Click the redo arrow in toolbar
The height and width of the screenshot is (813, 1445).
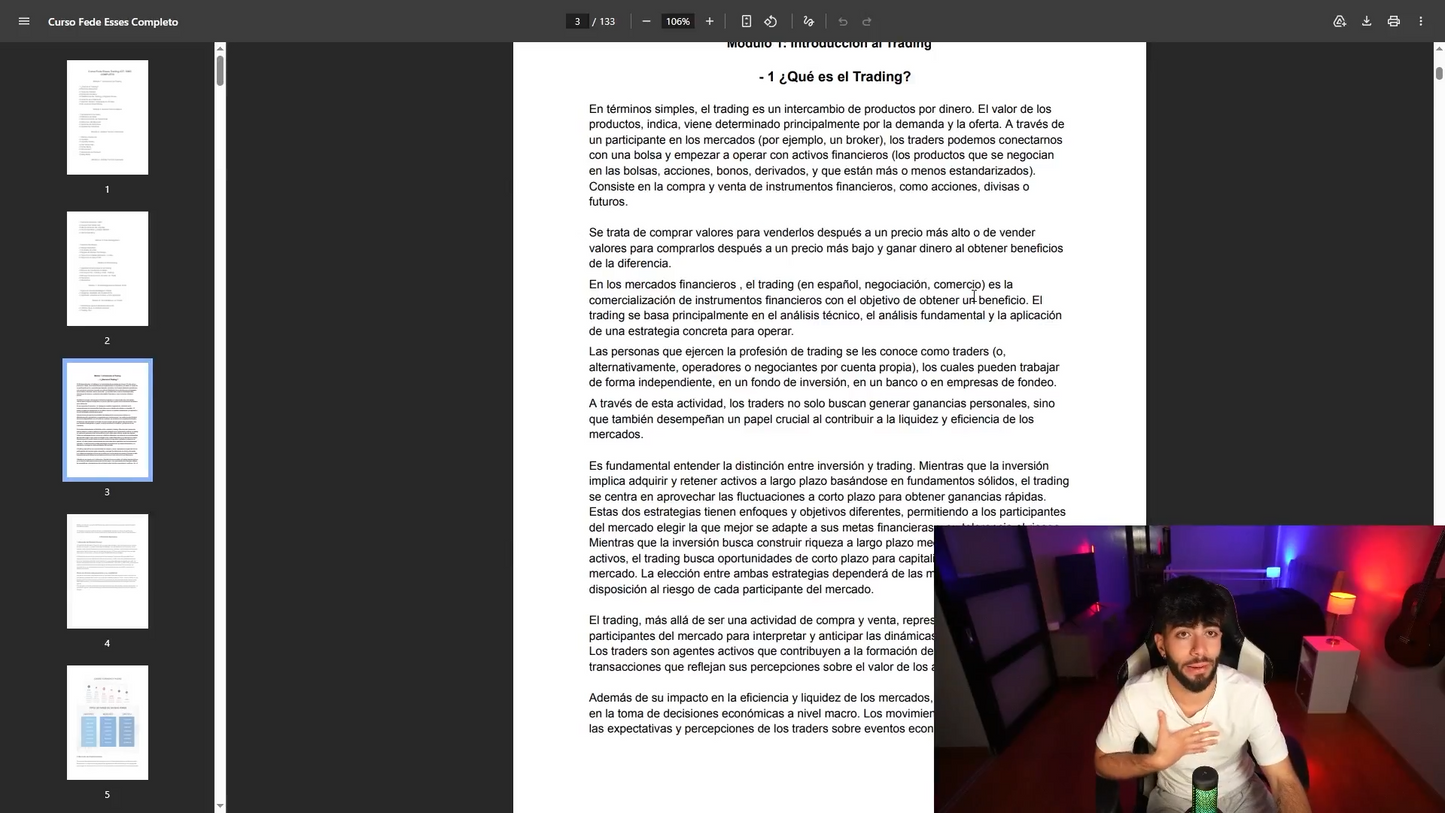(x=867, y=21)
